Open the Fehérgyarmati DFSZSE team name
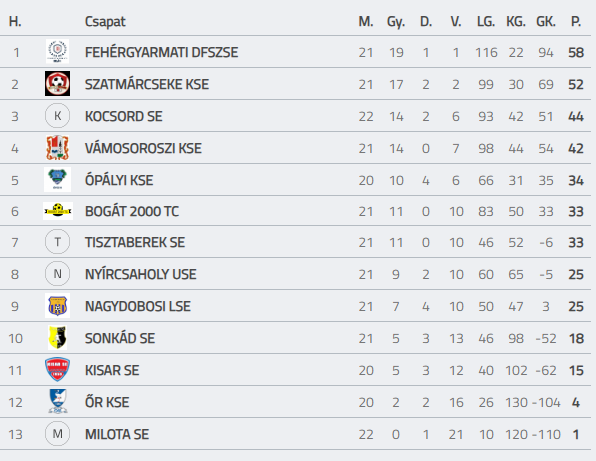The image size is (596, 461). coord(162,52)
